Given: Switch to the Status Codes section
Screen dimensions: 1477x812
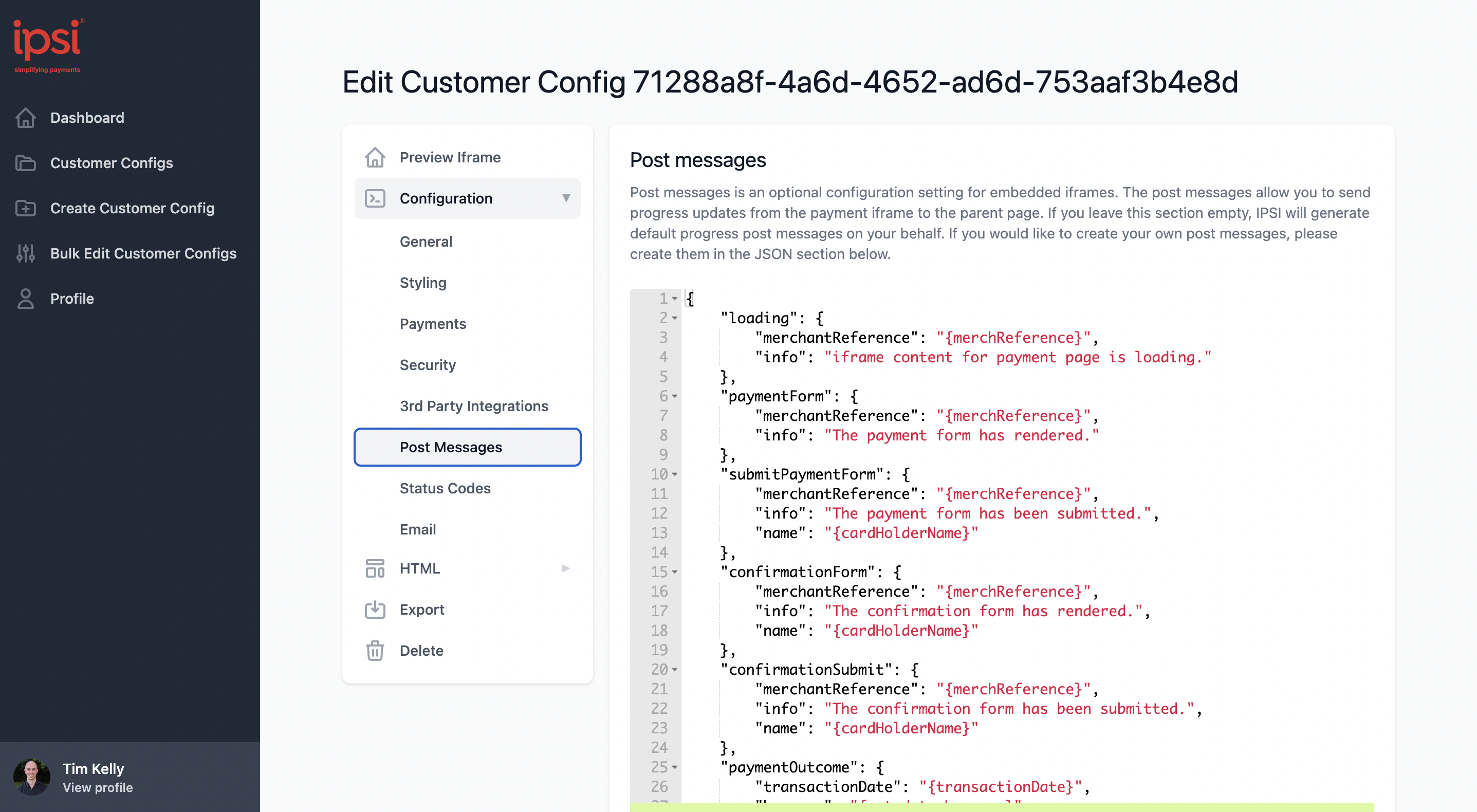Looking at the screenshot, I should pyautogui.click(x=445, y=488).
